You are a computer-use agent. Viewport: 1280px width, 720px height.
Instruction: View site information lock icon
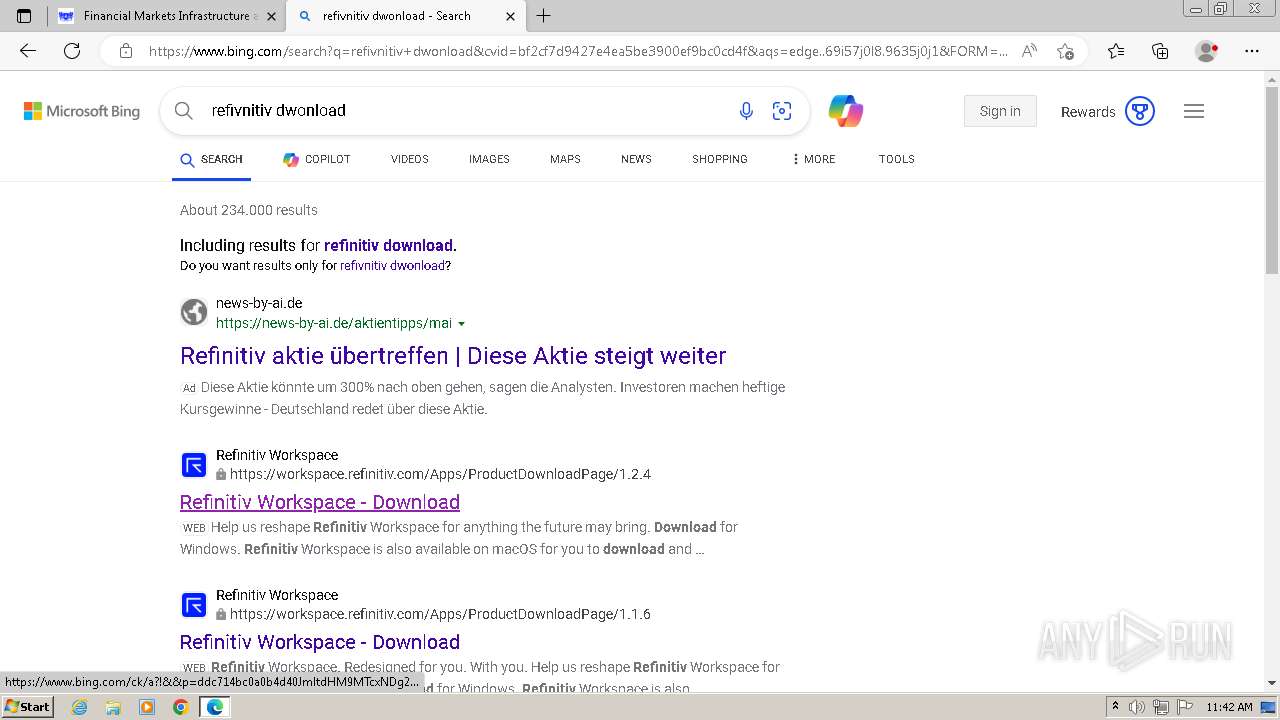pos(126,51)
